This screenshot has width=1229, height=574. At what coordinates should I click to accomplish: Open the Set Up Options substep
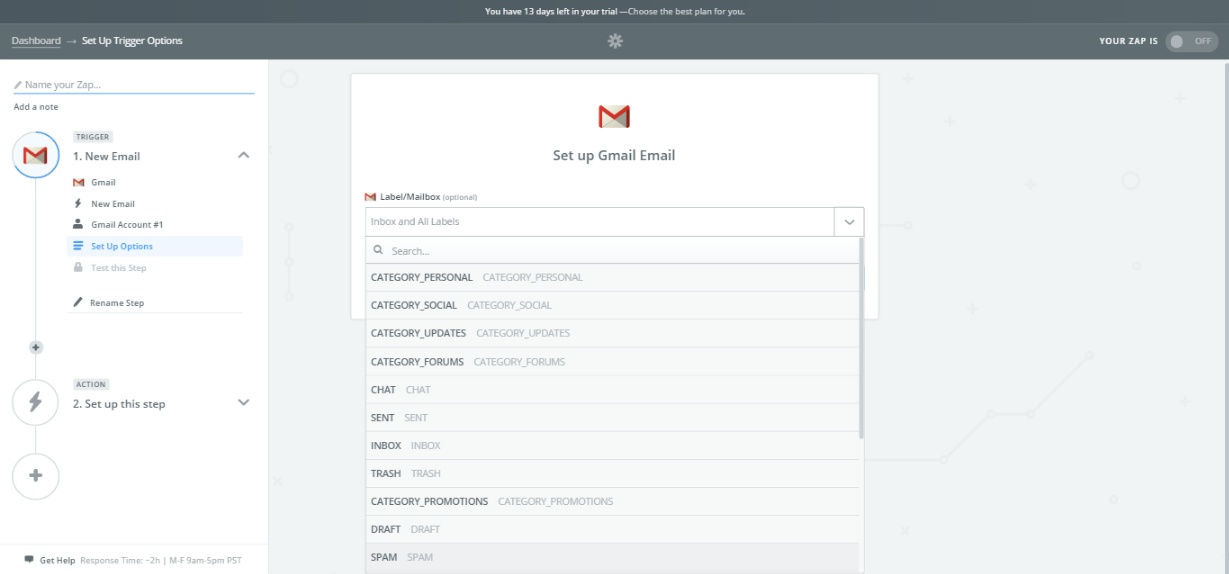[x=155, y=246]
